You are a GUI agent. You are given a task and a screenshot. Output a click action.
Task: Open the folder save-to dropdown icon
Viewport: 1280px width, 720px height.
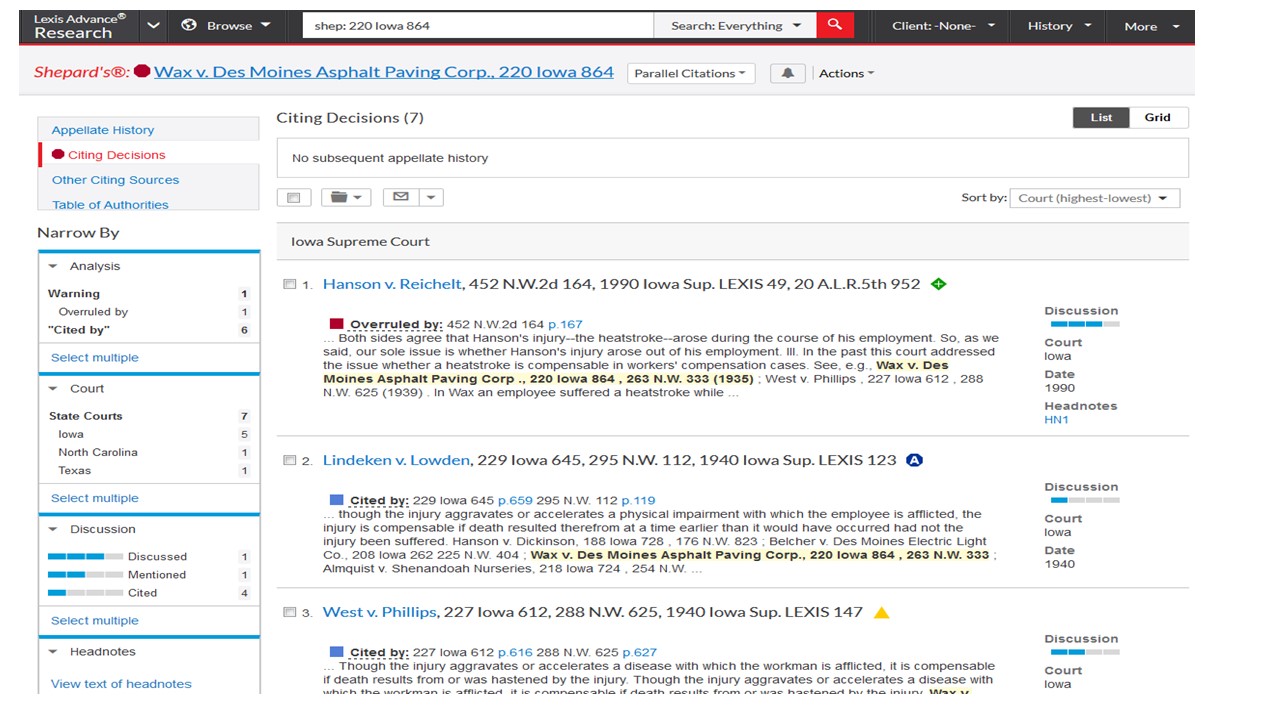coord(346,197)
